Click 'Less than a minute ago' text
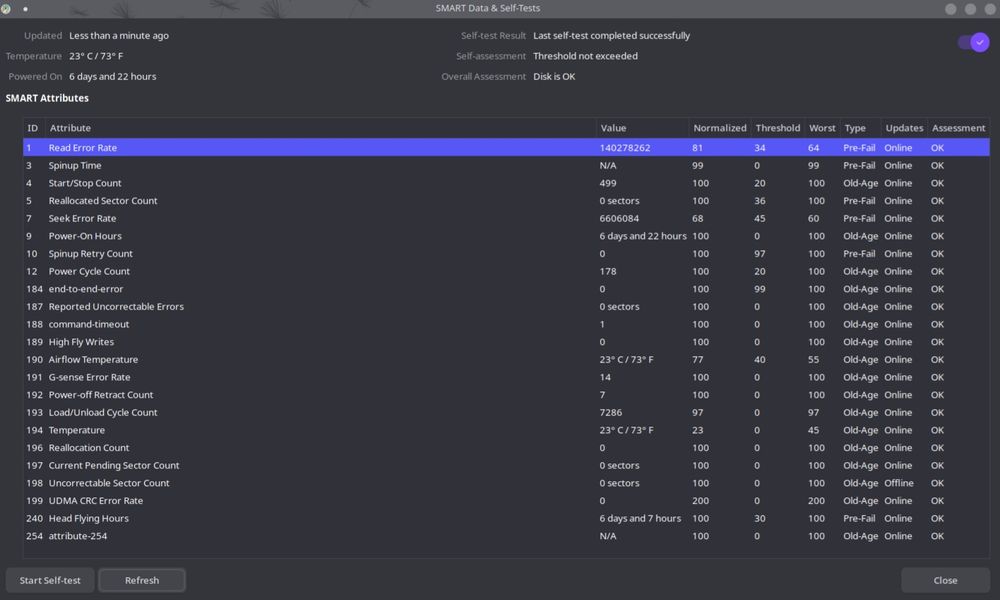The image size is (1000, 600). (119, 36)
